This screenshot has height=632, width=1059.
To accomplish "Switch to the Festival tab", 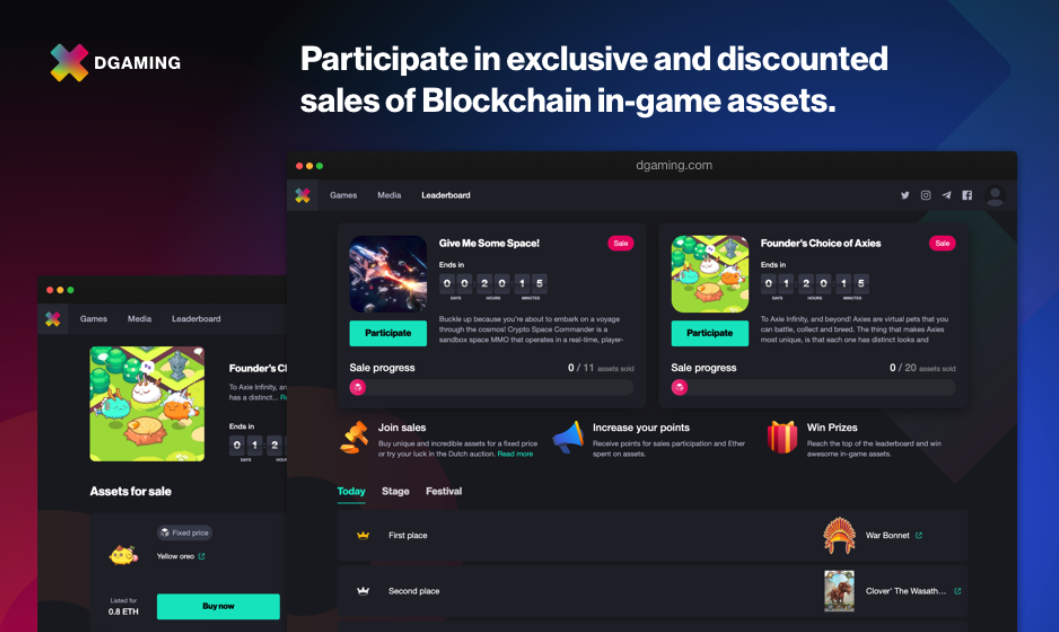I will click(443, 491).
